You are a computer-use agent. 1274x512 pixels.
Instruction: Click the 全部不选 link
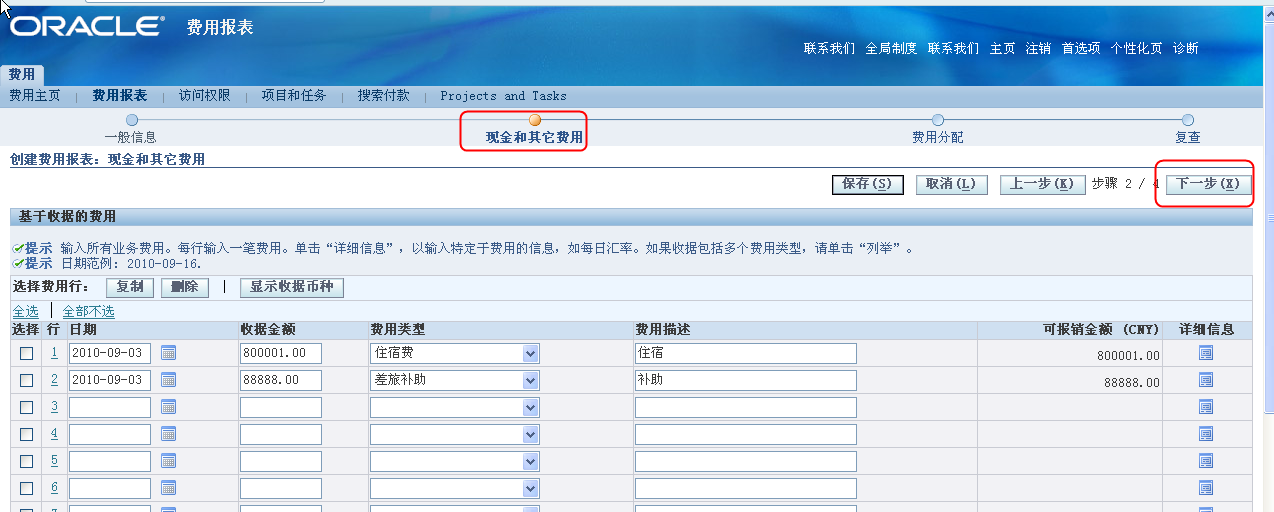89,312
